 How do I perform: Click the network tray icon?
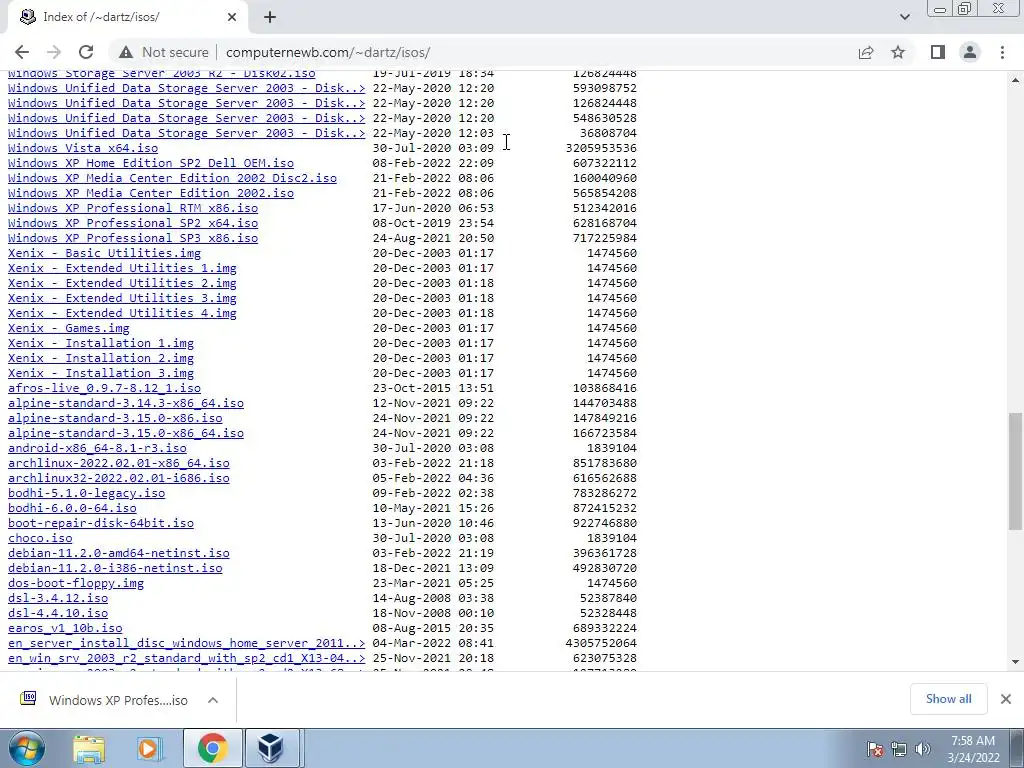(899, 749)
